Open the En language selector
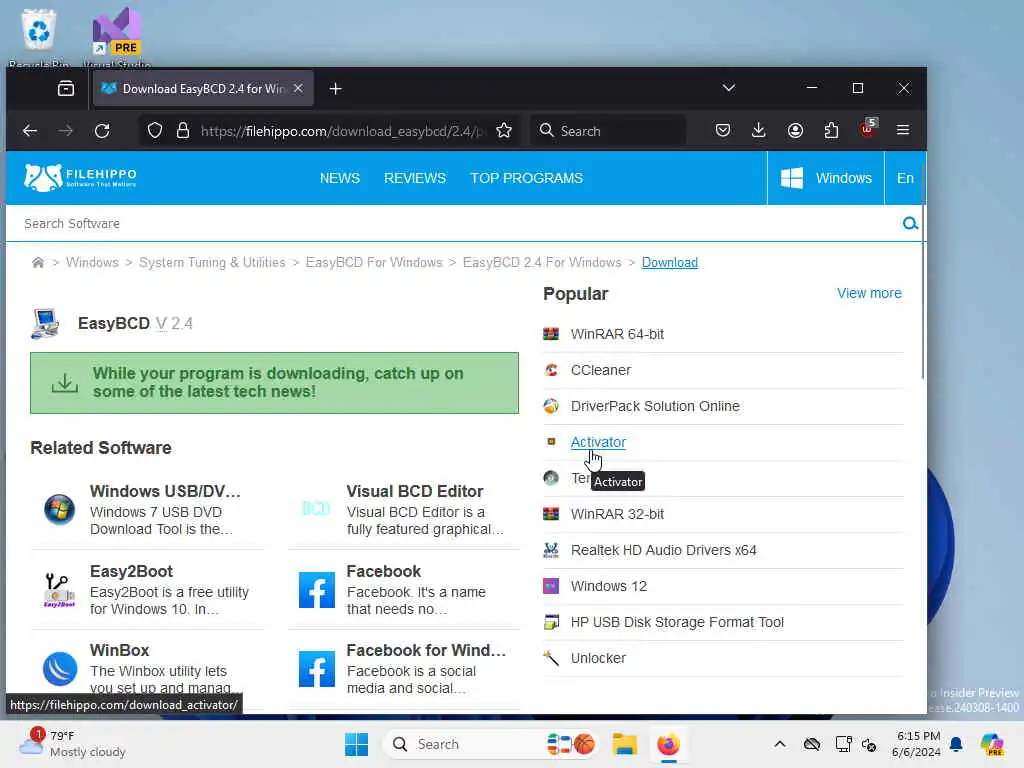Viewport: 1024px width, 768px height. tap(905, 178)
